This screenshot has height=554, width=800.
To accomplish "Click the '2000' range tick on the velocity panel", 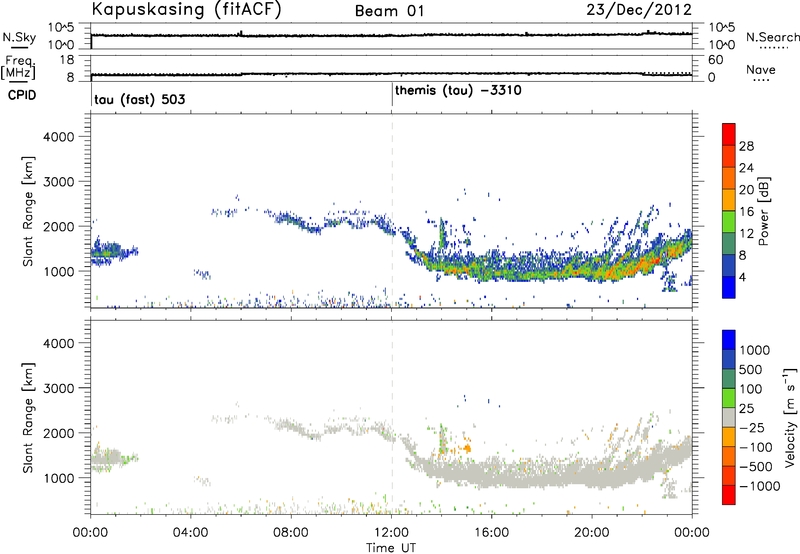I will pos(58,433).
